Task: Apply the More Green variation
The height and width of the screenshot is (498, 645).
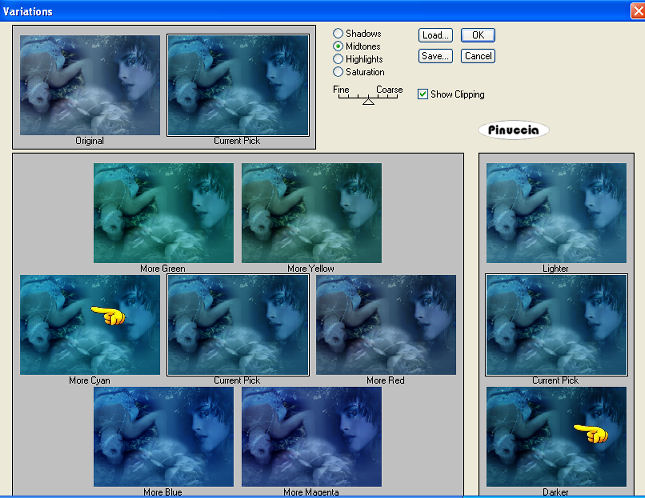Action: [164, 213]
